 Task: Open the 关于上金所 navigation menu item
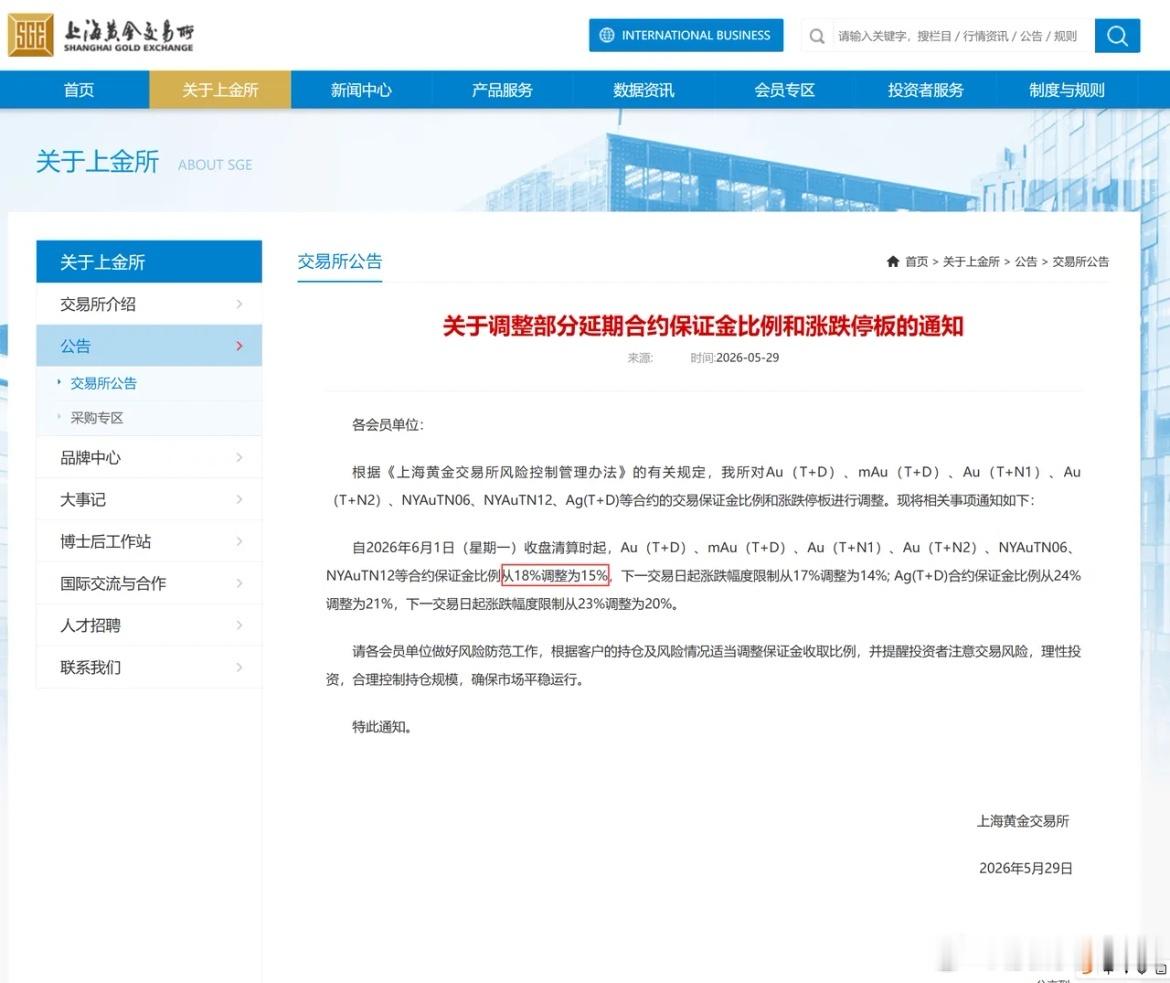pos(220,90)
